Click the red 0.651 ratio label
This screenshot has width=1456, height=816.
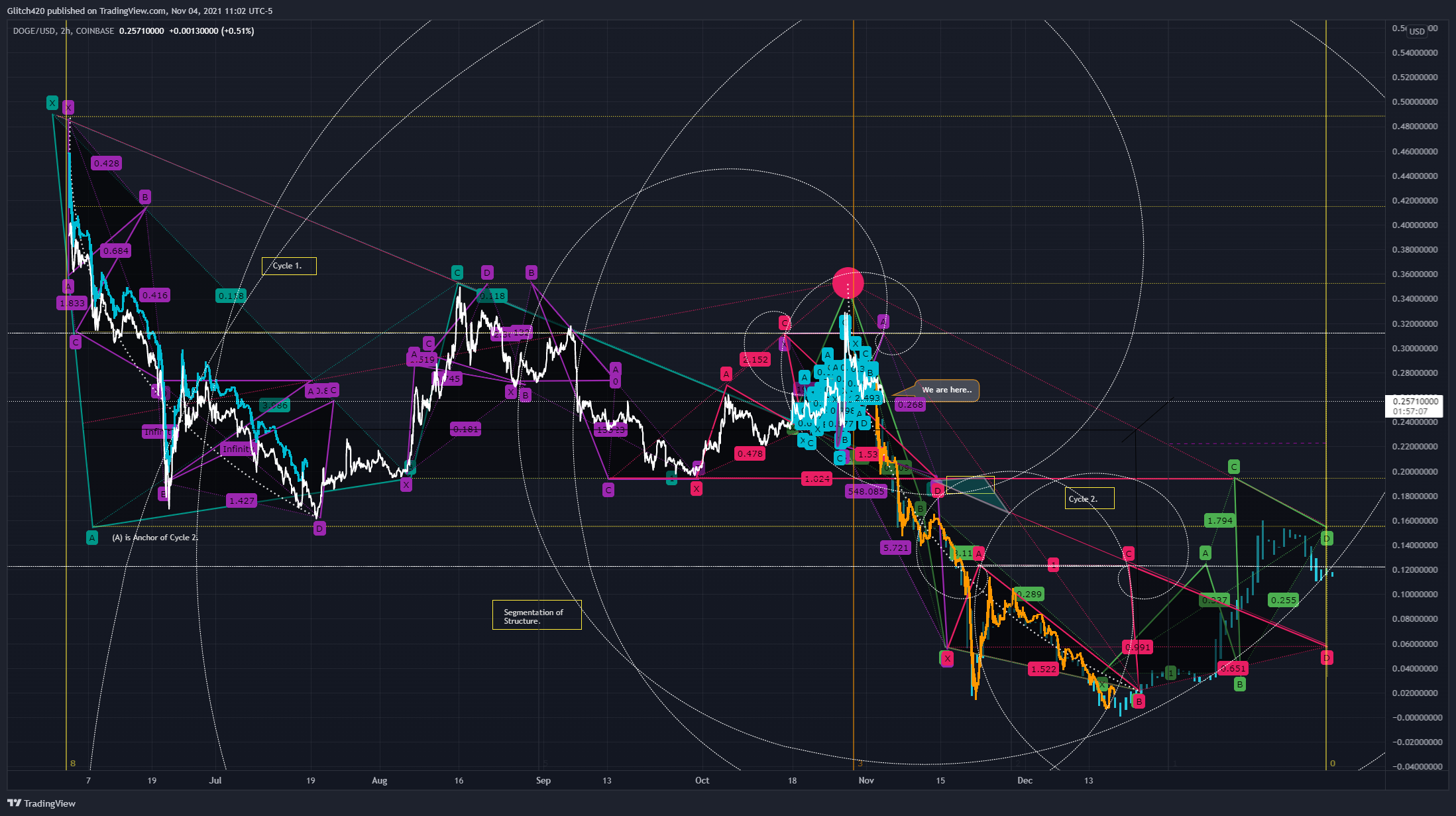coord(1233,668)
